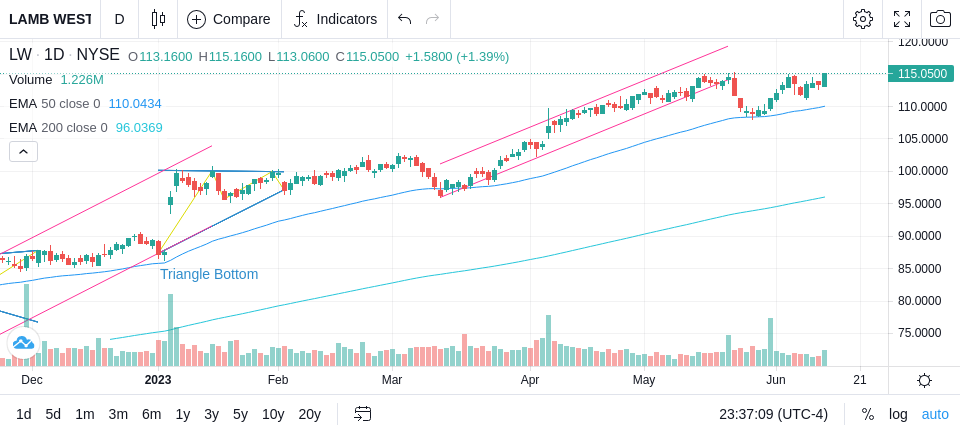Select the 20y time range
Viewport: 960px width, 433px height.
click(x=309, y=415)
